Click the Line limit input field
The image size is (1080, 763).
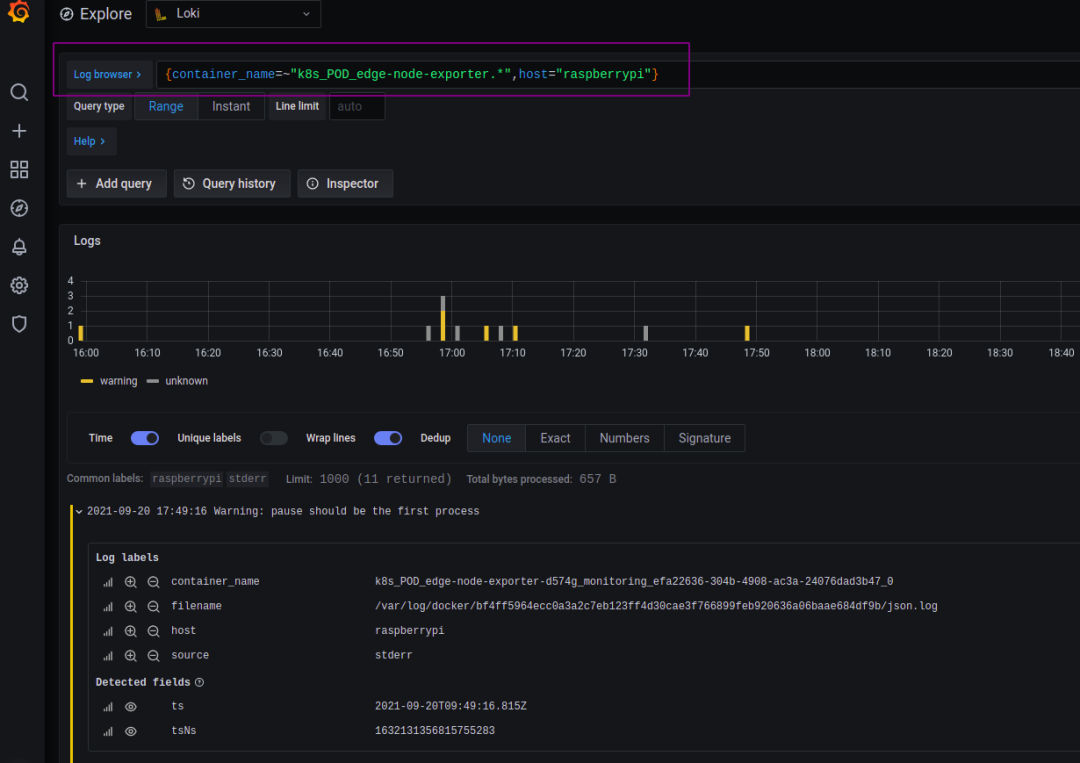click(x=356, y=106)
